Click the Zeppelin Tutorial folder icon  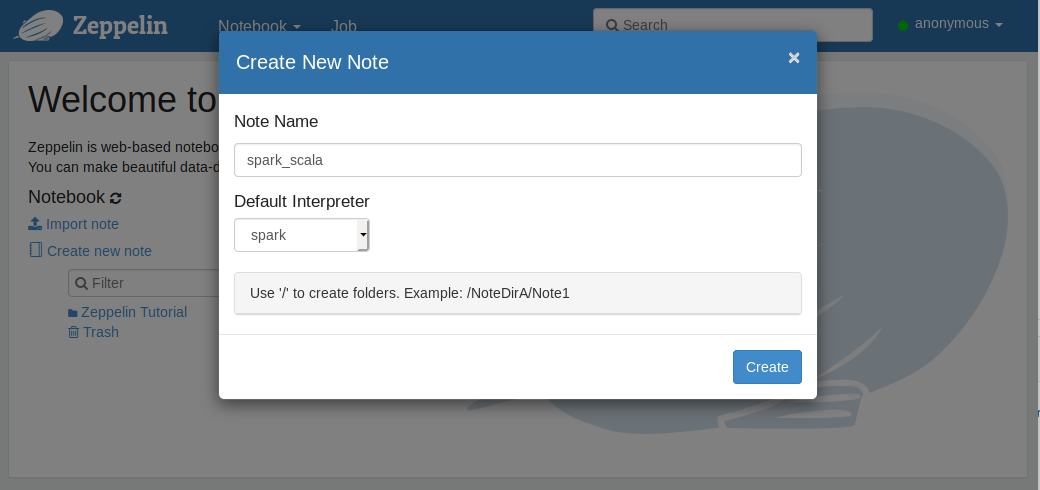72,312
